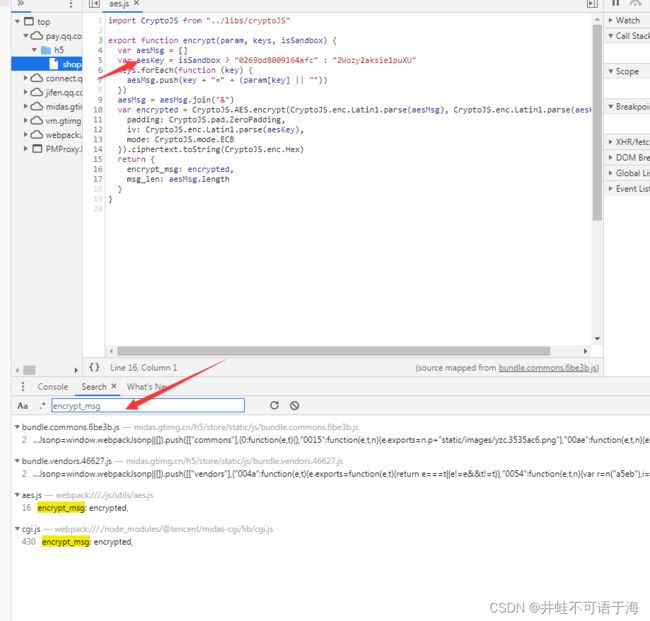Viewport: 650px width, 621px height.
Task: Click the blue h5 folder icon
Action: pos(46,50)
